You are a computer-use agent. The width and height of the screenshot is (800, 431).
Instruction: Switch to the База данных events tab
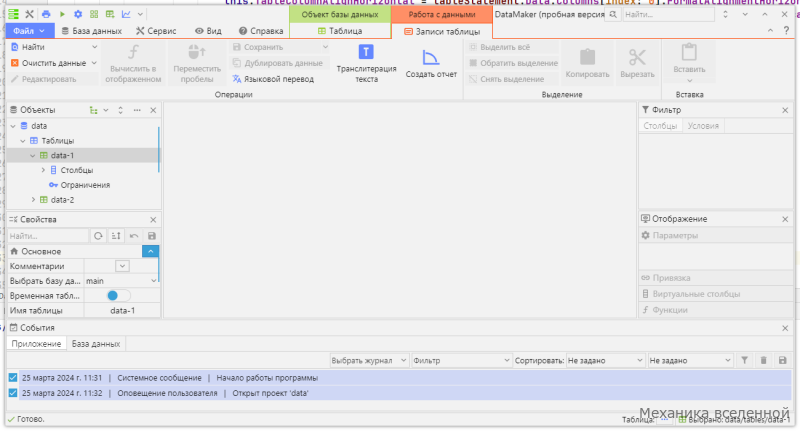[x=96, y=344]
